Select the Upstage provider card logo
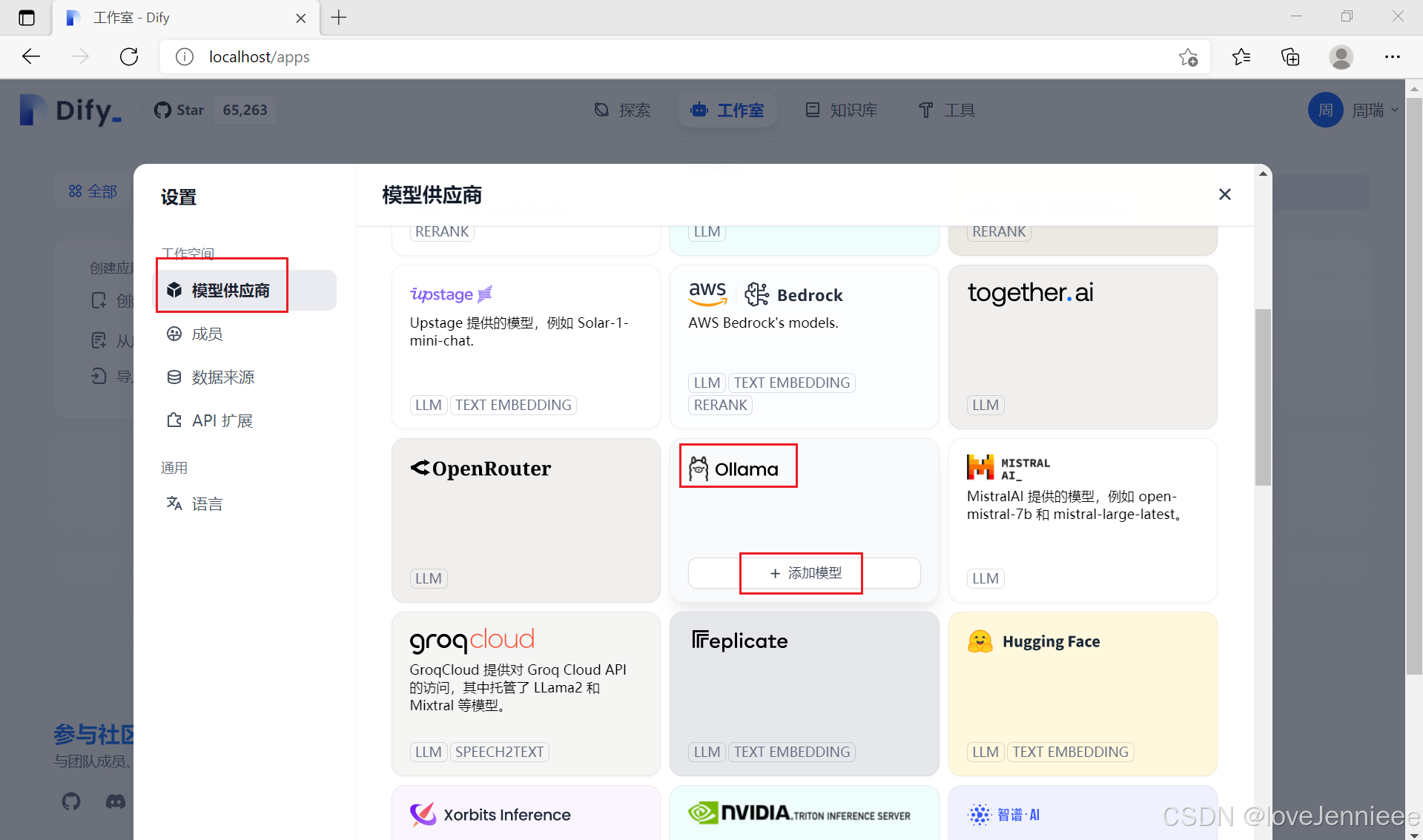The image size is (1423, 840). point(451,294)
